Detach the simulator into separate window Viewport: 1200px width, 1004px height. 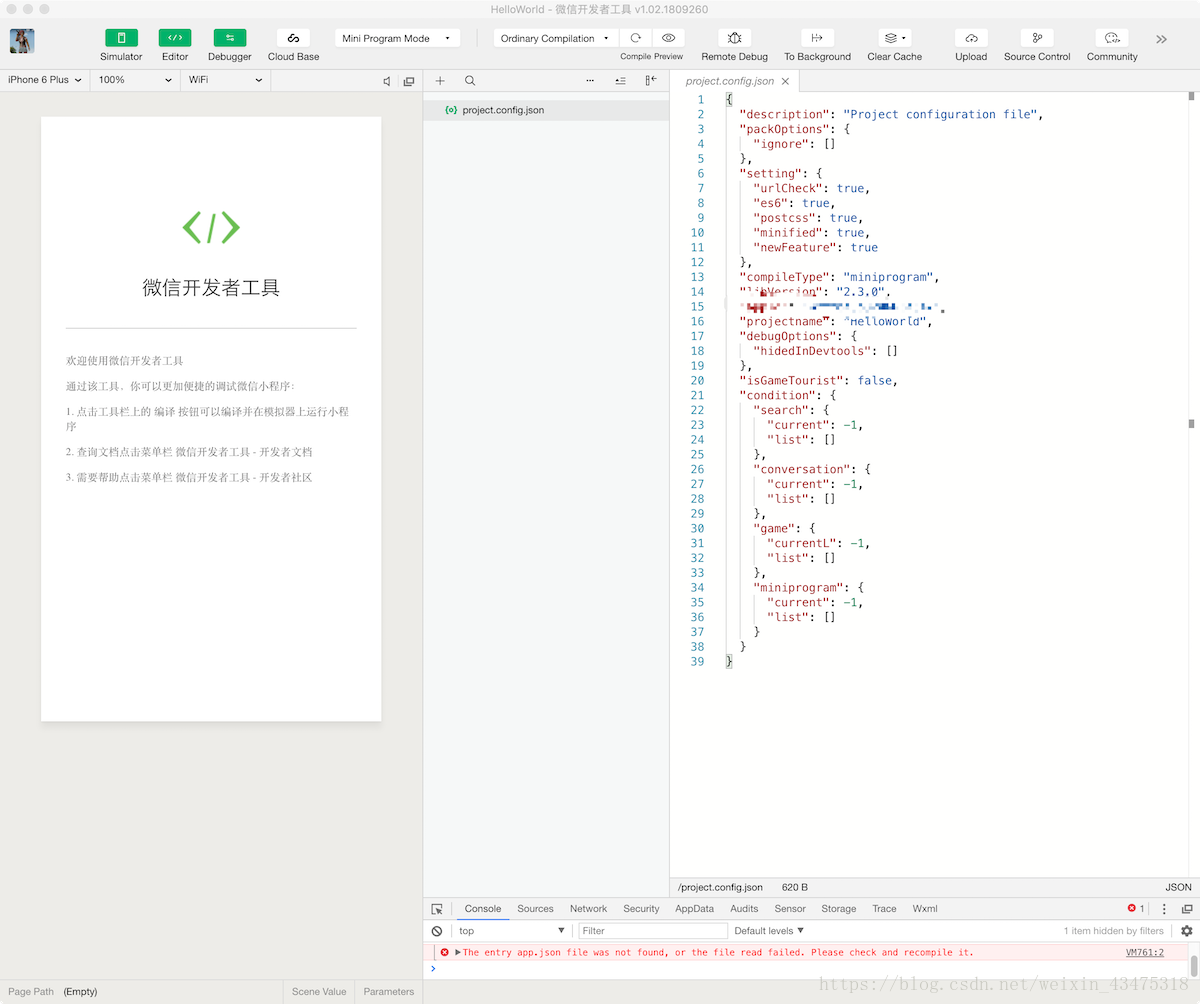coord(408,81)
